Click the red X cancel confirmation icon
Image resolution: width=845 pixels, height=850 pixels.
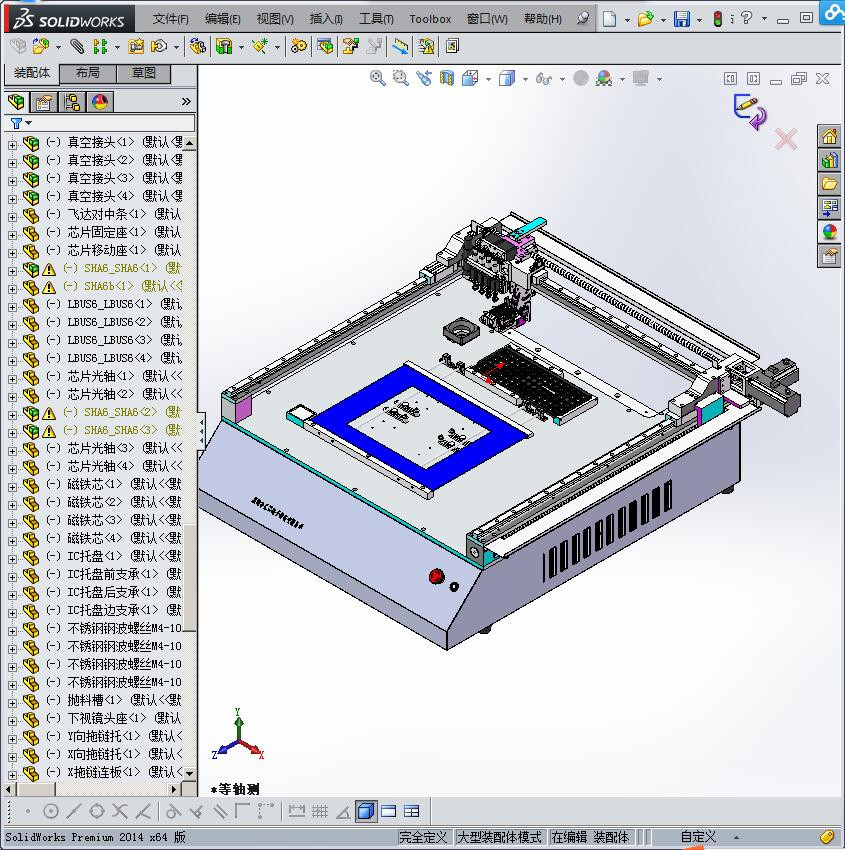(785, 139)
